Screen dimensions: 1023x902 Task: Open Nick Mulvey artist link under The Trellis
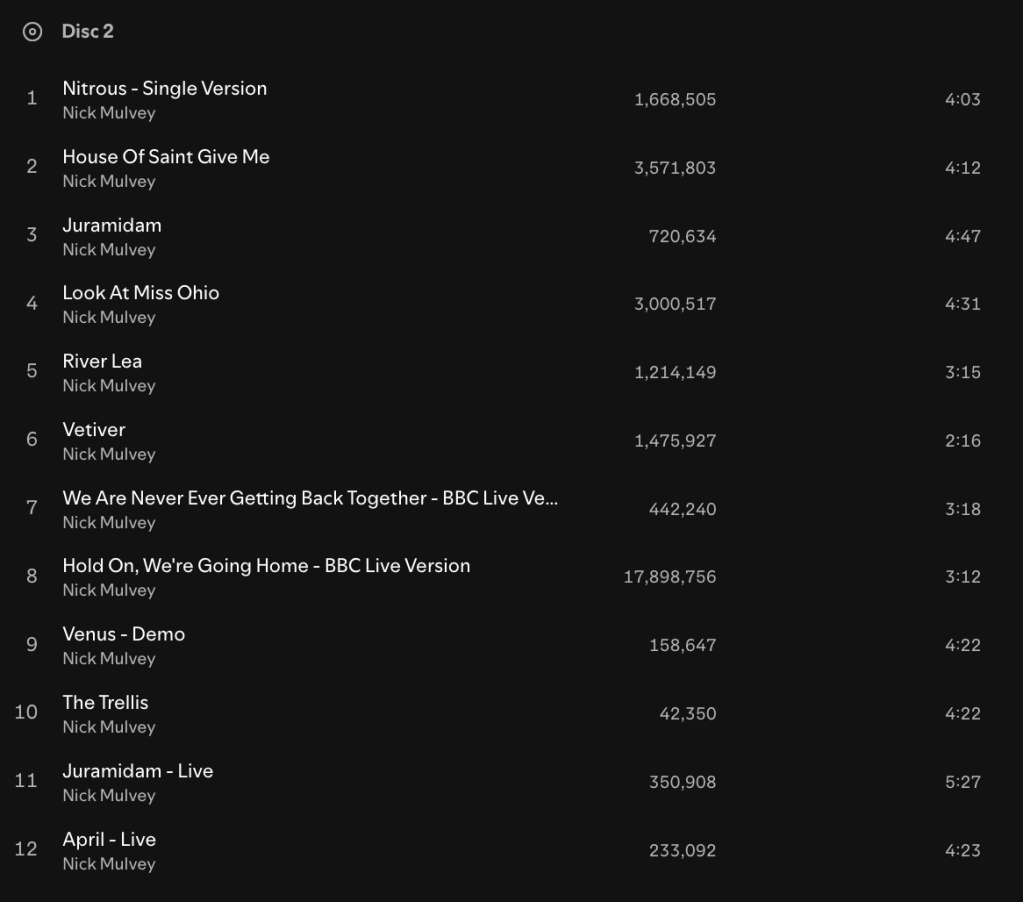coord(109,727)
